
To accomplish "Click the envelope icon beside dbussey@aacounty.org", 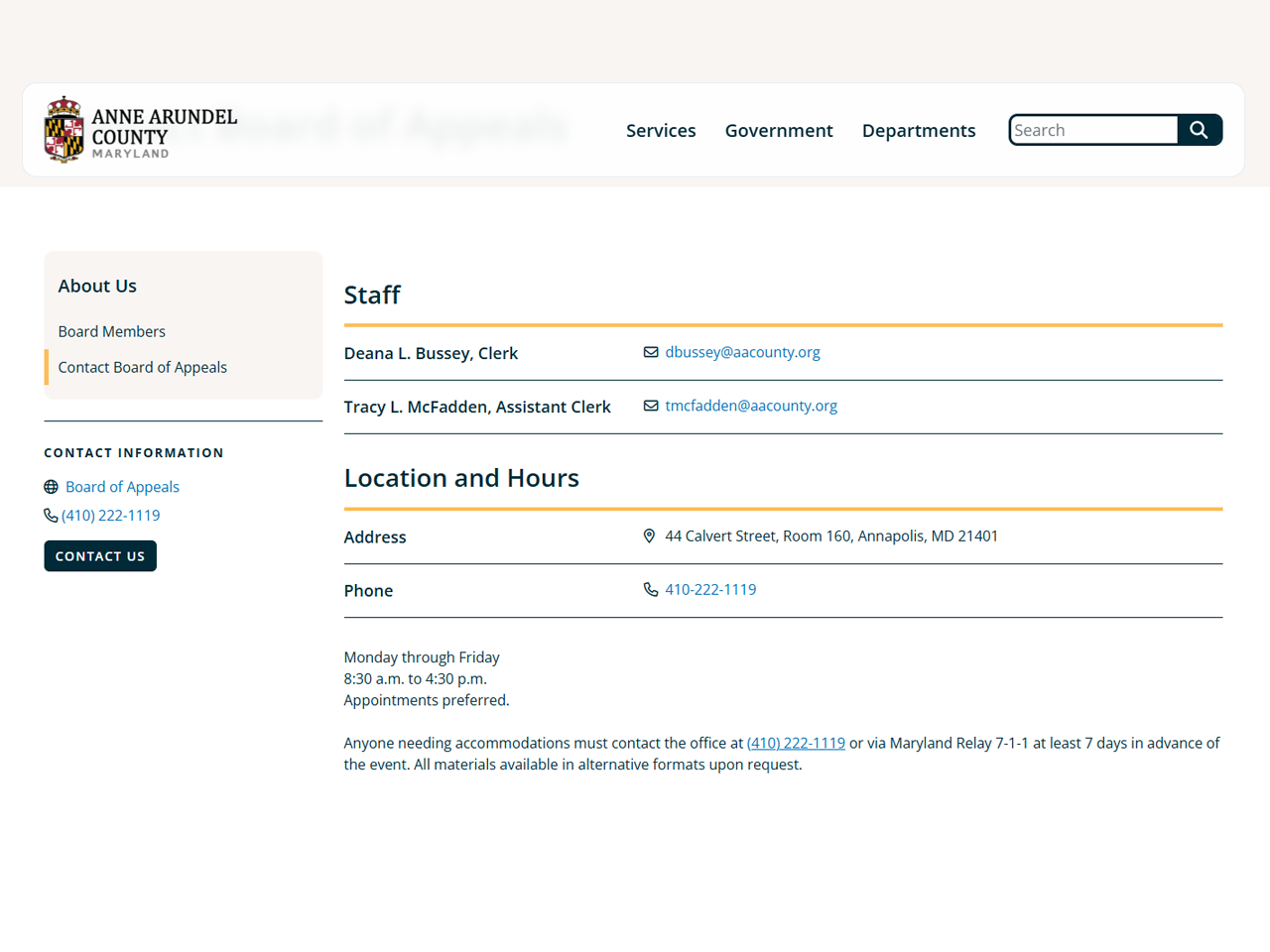I will (651, 351).
